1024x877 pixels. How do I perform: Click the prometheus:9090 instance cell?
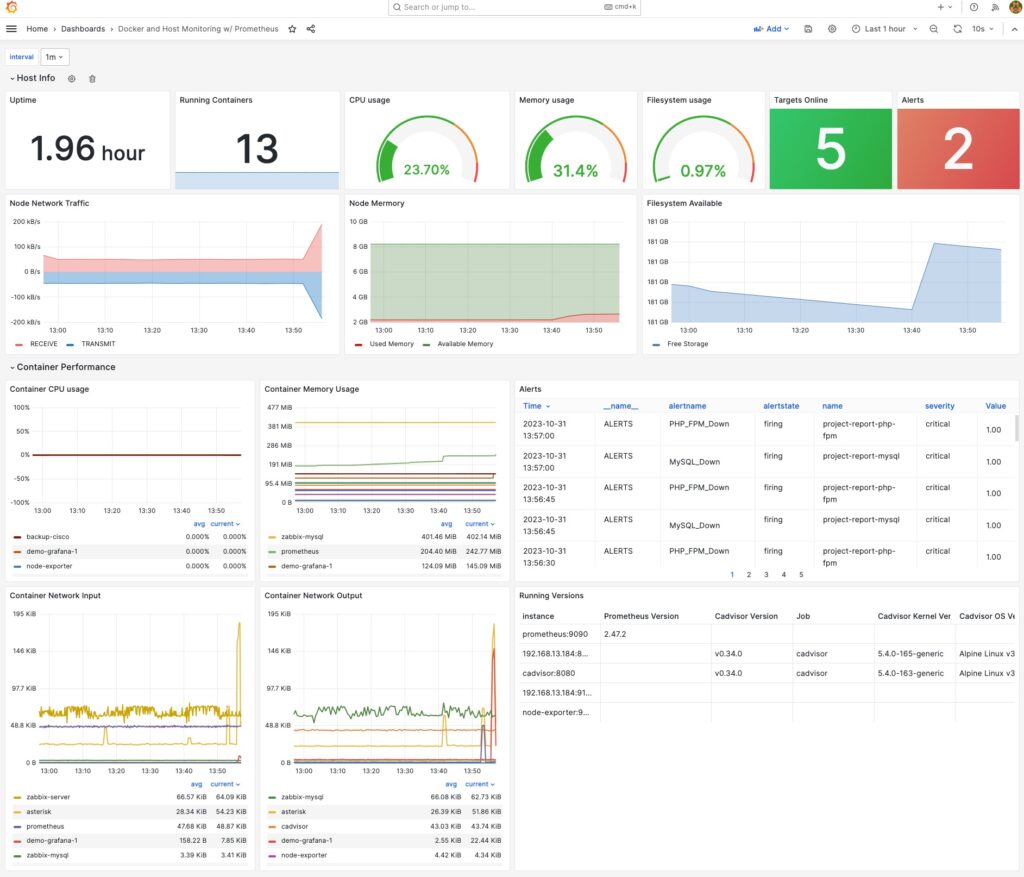(x=554, y=633)
